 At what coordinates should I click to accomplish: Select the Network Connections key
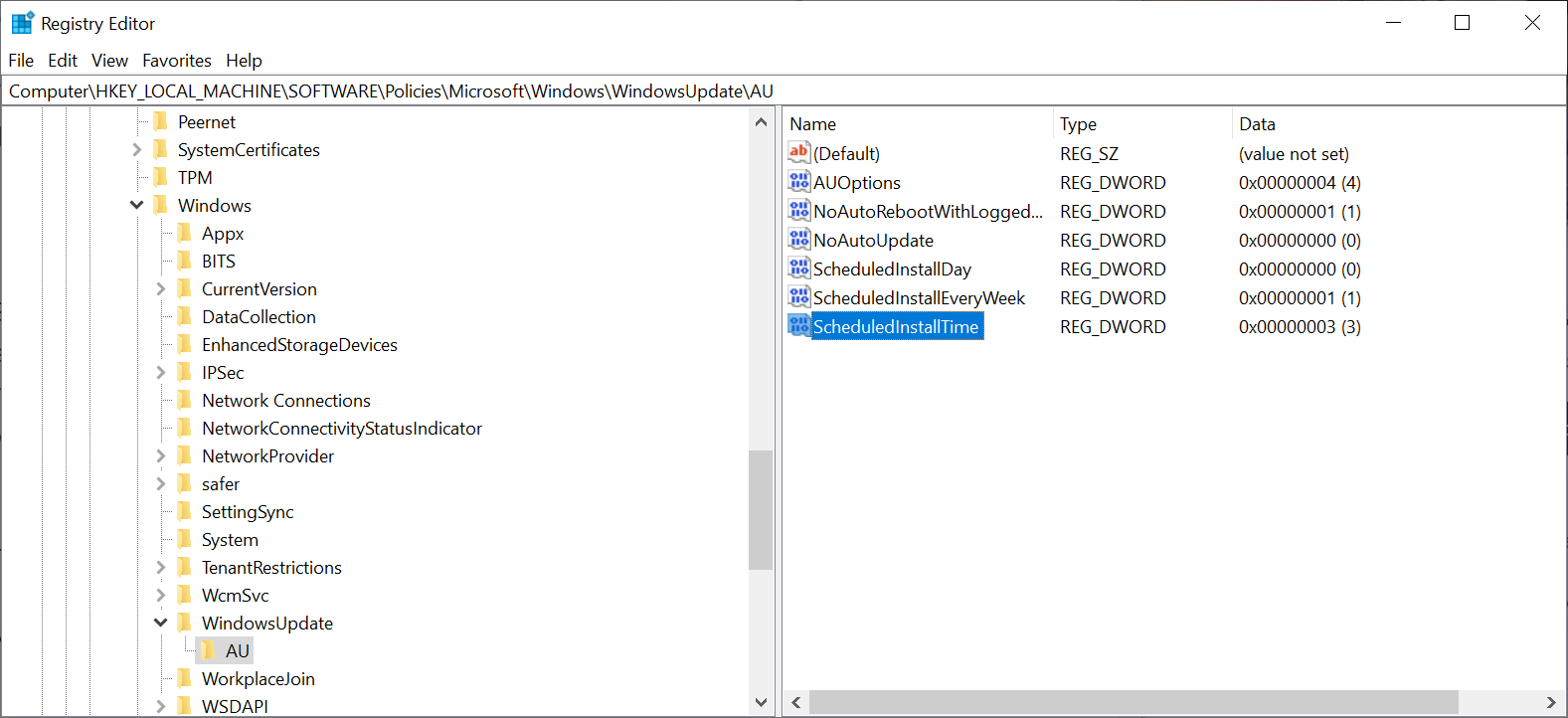pyautogui.click(x=286, y=400)
